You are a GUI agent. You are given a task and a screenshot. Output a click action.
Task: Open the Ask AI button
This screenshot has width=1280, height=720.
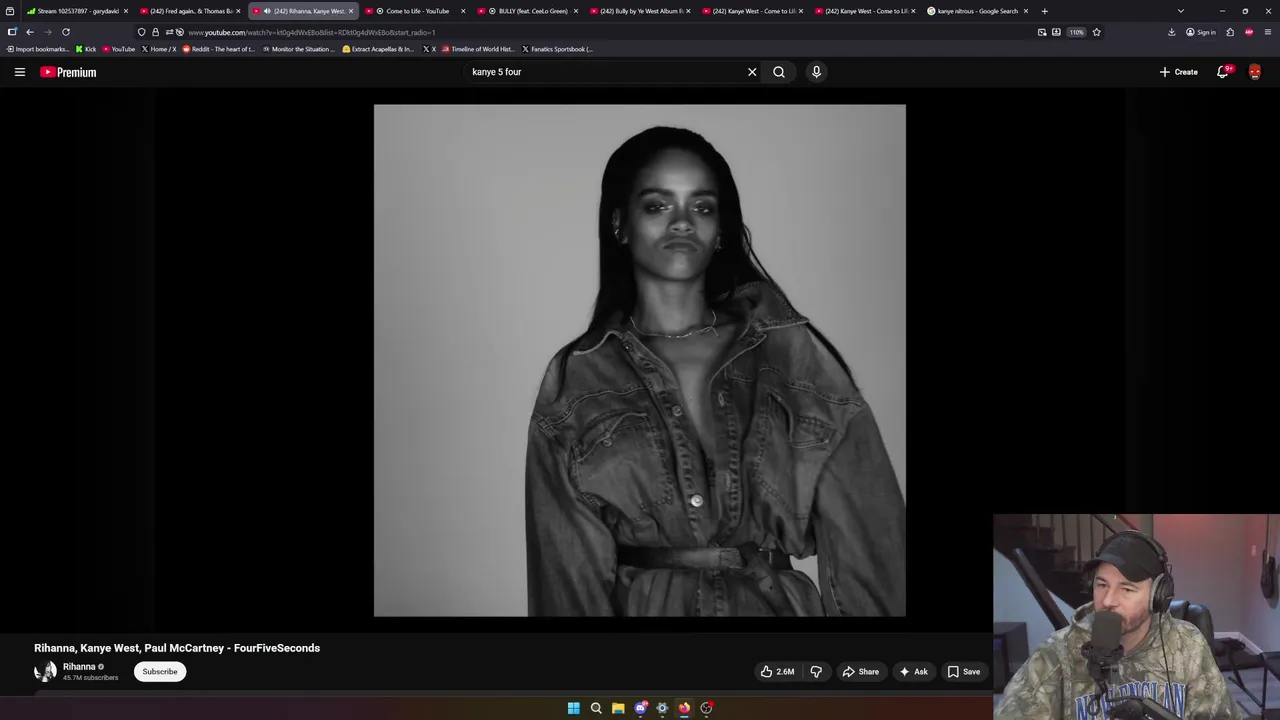[913, 672]
